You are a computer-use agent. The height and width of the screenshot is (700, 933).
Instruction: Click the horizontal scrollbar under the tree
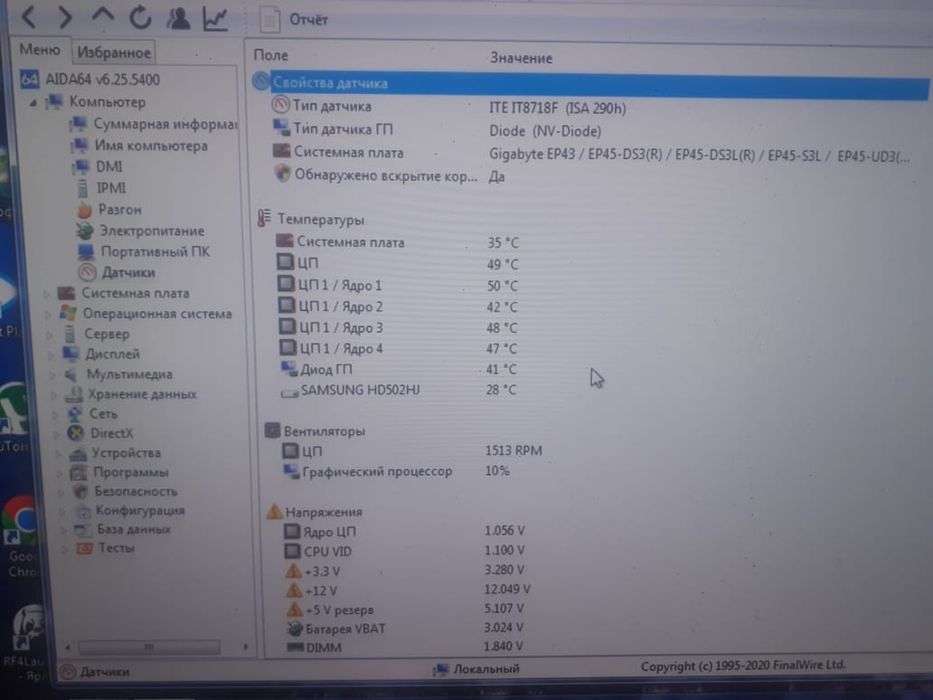(149, 646)
